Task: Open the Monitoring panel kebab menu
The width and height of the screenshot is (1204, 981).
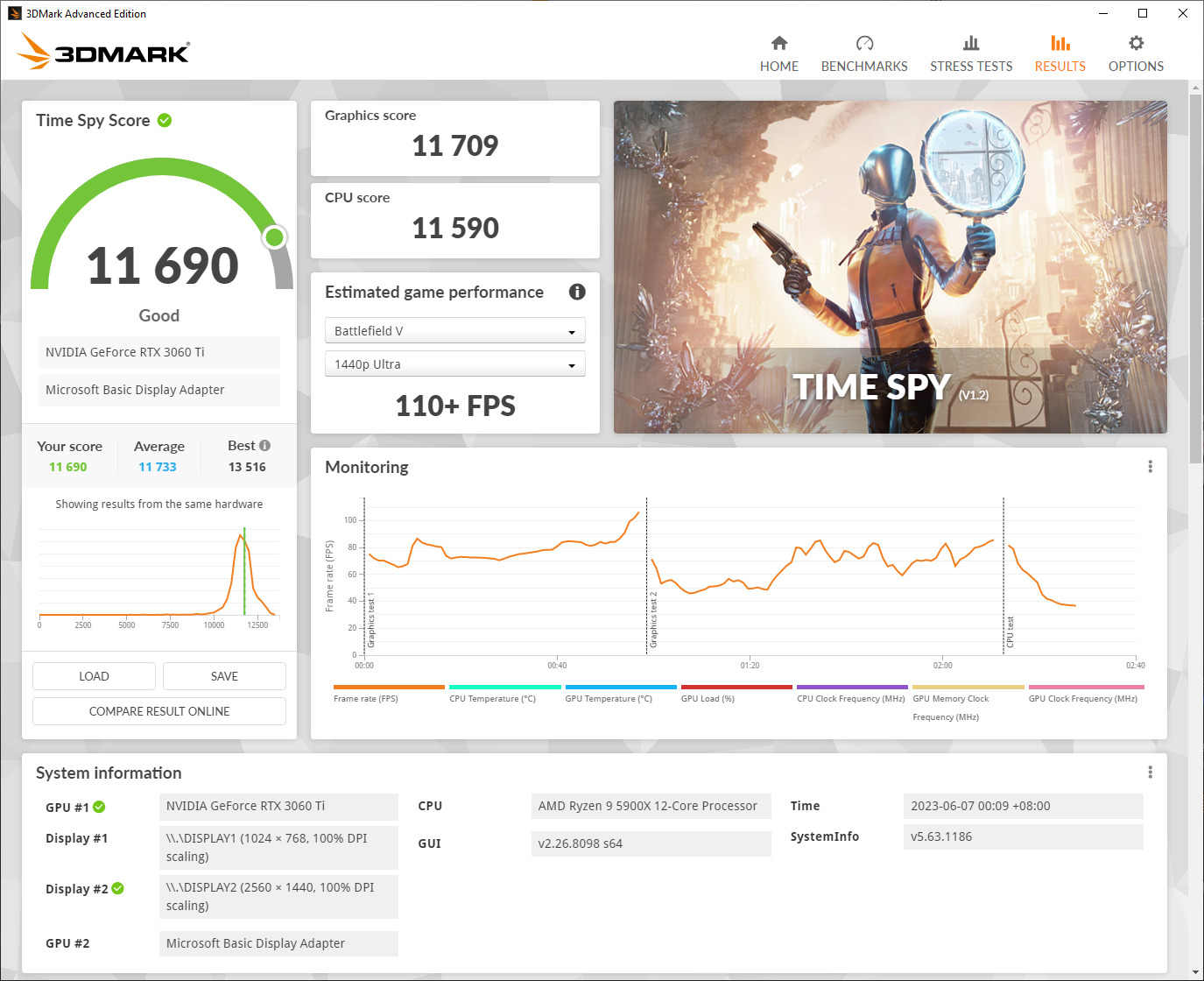Action: click(x=1150, y=466)
